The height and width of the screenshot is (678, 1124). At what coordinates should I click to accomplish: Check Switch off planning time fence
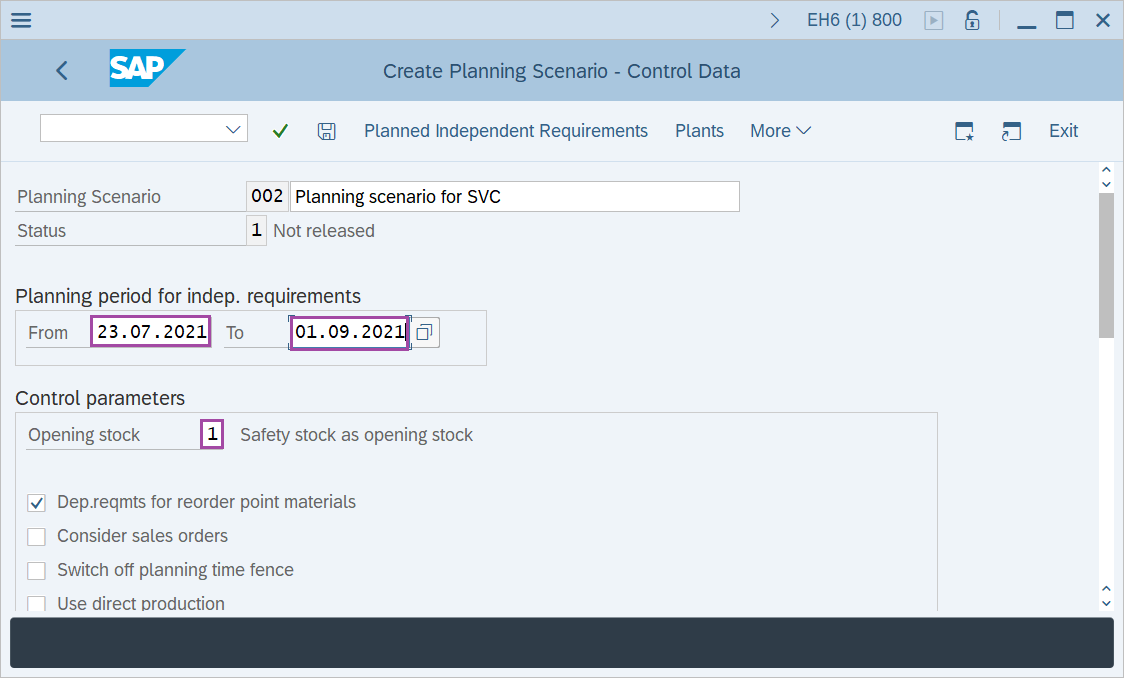[x=36, y=570]
